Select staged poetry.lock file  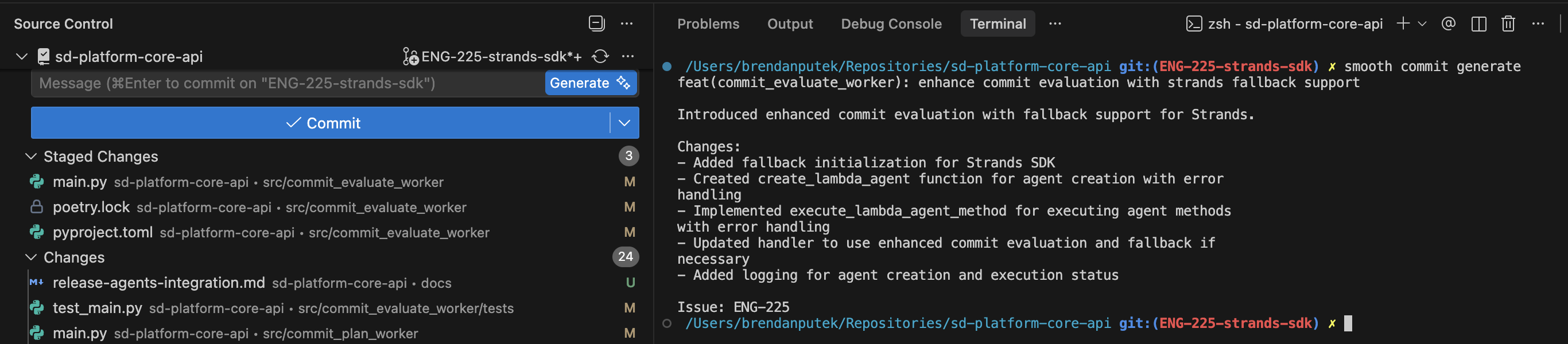point(91,207)
